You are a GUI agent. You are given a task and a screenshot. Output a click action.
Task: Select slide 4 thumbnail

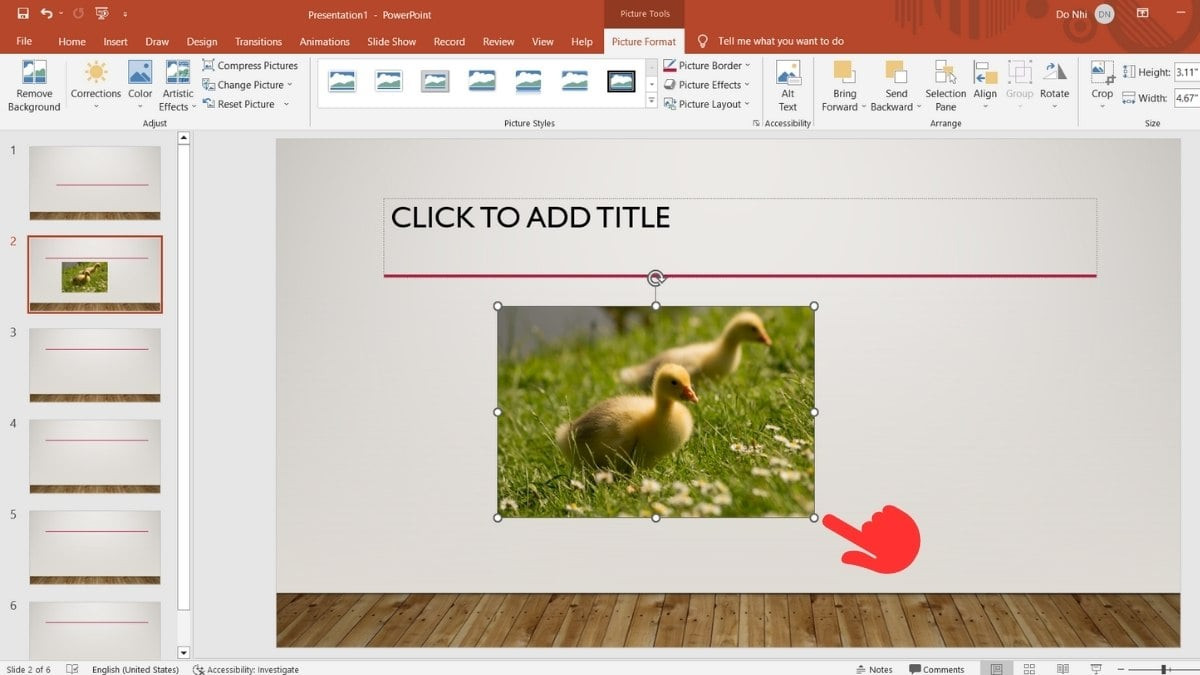click(95, 456)
